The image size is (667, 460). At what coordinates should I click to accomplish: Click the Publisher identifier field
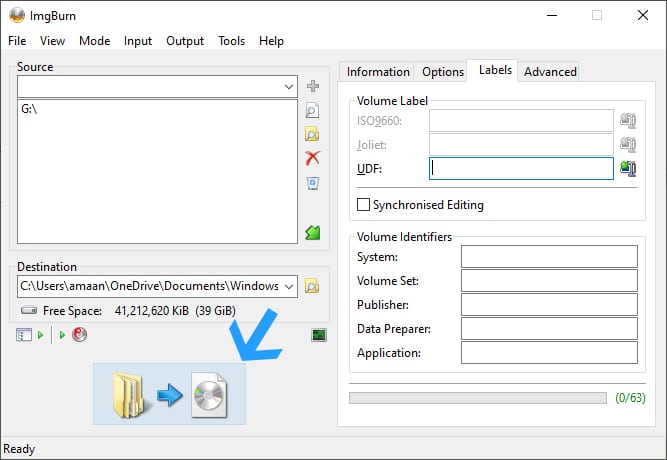coord(549,305)
